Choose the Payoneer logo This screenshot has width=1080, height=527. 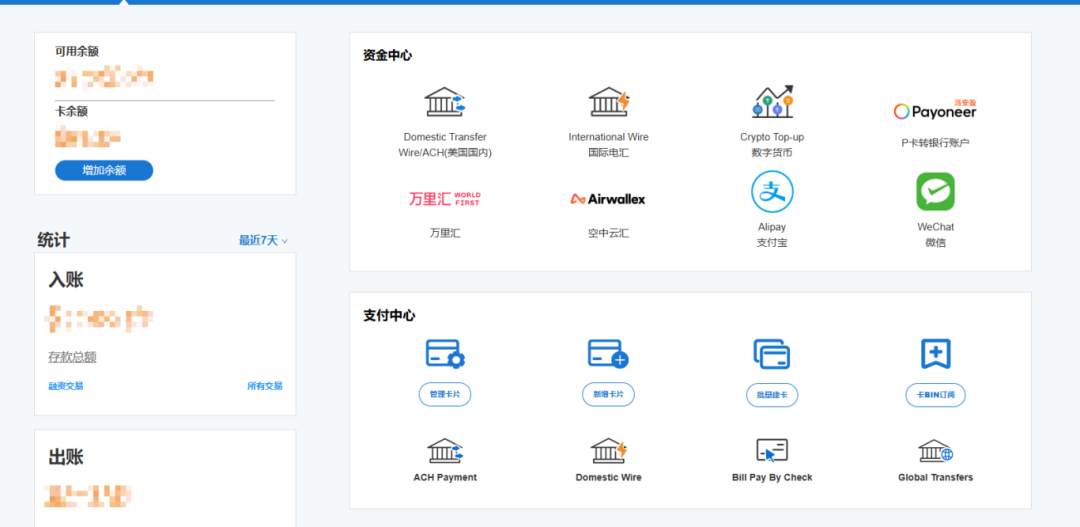pos(935,110)
